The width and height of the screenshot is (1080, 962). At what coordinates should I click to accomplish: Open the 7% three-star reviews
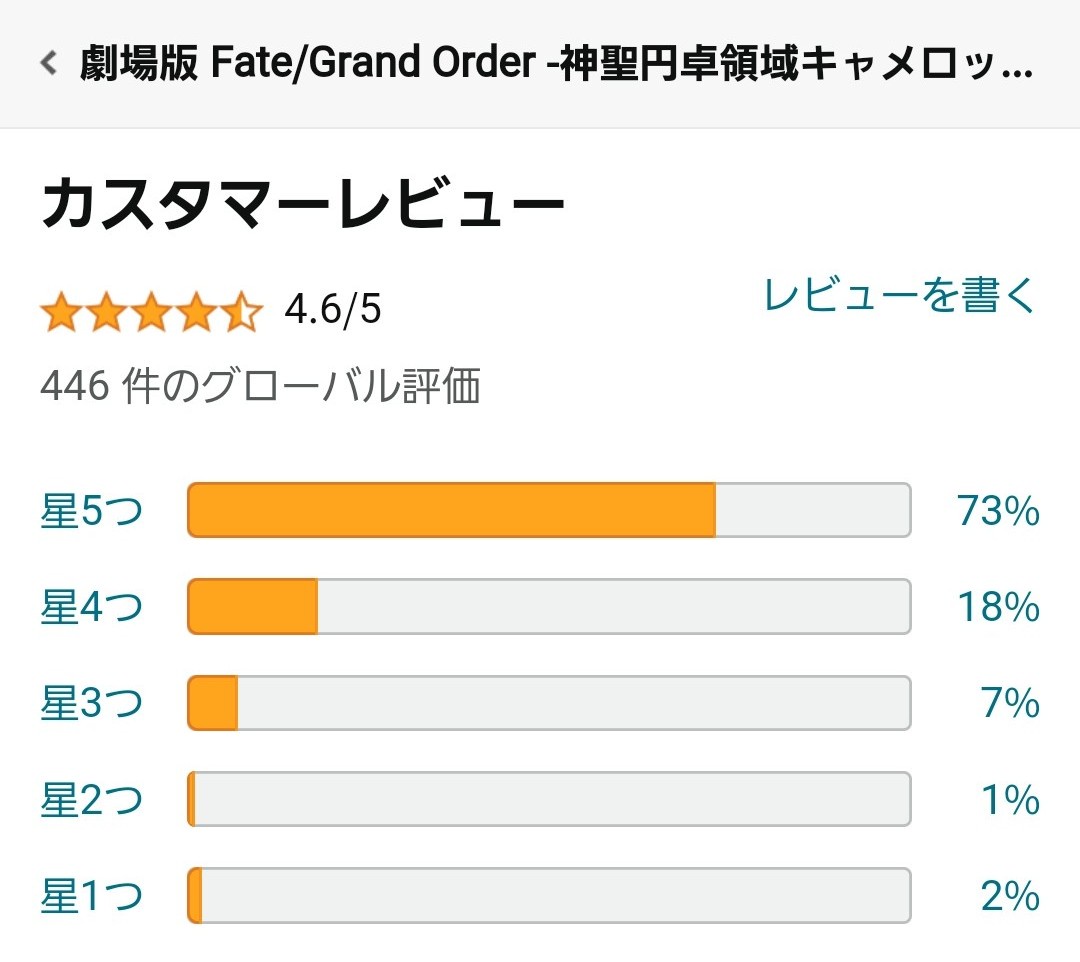[1010, 703]
